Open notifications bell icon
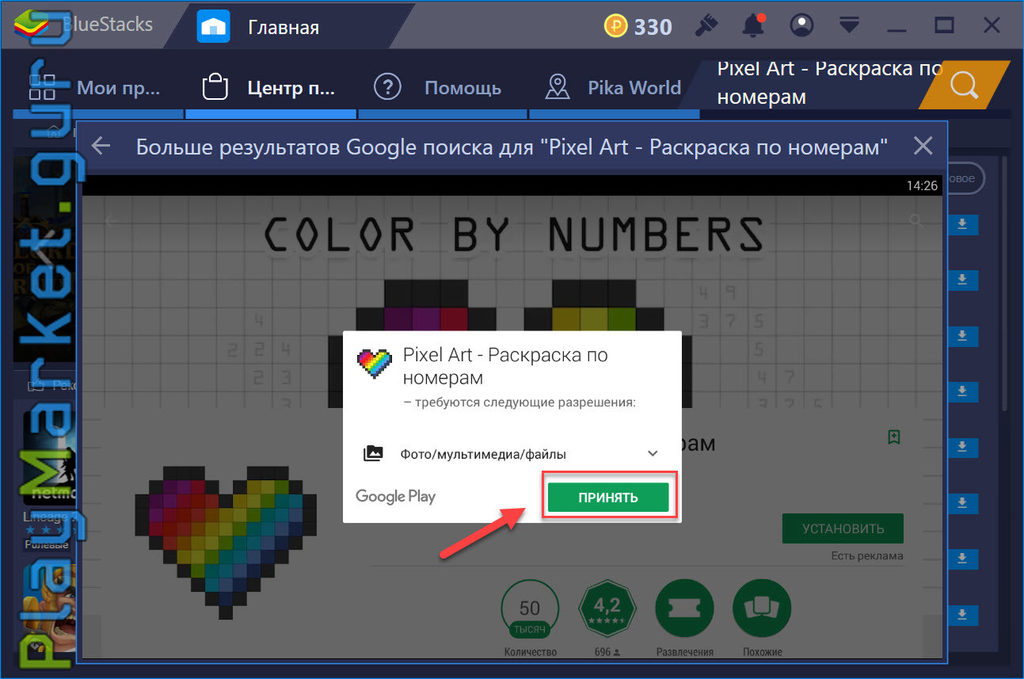The image size is (1024, 679). click(754, 26)
